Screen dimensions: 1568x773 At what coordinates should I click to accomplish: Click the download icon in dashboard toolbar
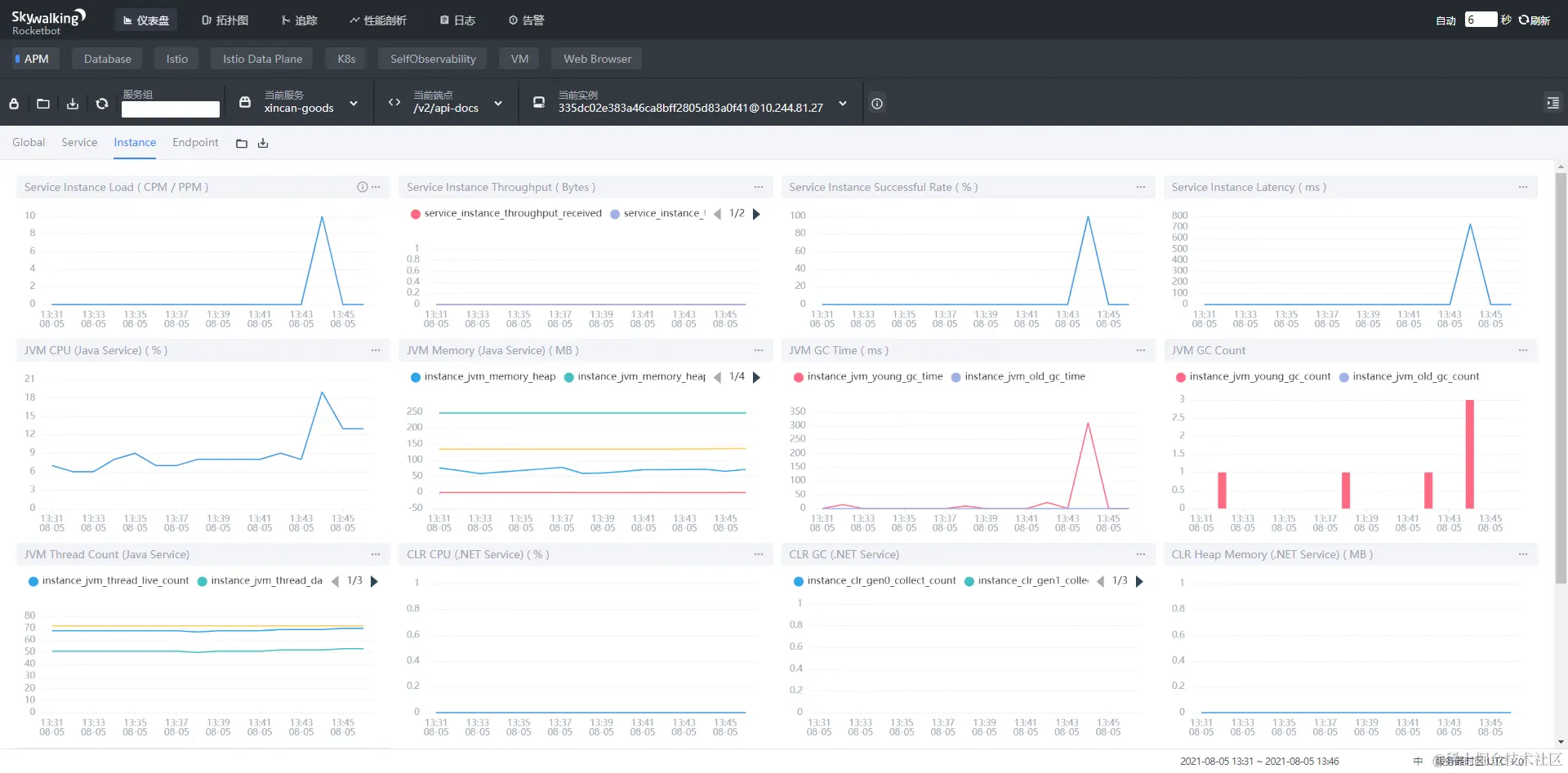click(x=73, y=104)
